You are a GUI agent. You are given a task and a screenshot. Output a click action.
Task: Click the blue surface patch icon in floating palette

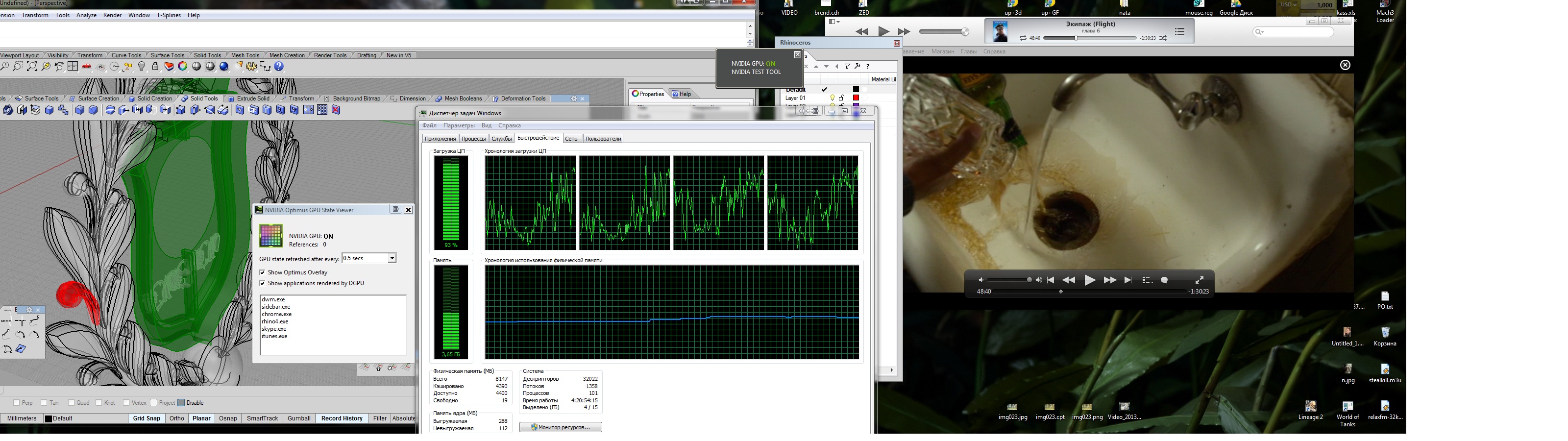point(21,348)
